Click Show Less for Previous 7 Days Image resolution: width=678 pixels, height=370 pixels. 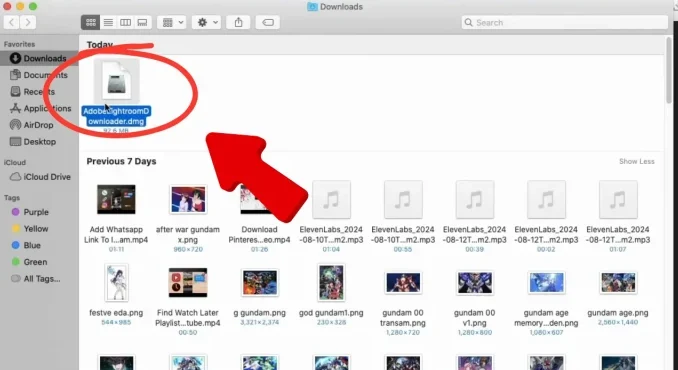click(636, 161)
